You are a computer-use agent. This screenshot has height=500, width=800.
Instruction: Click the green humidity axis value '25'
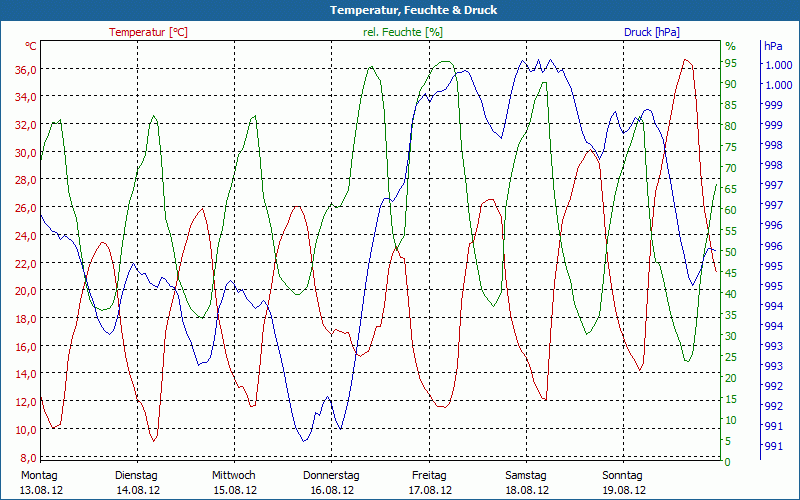pyautogui.click(x=731, y=357)
